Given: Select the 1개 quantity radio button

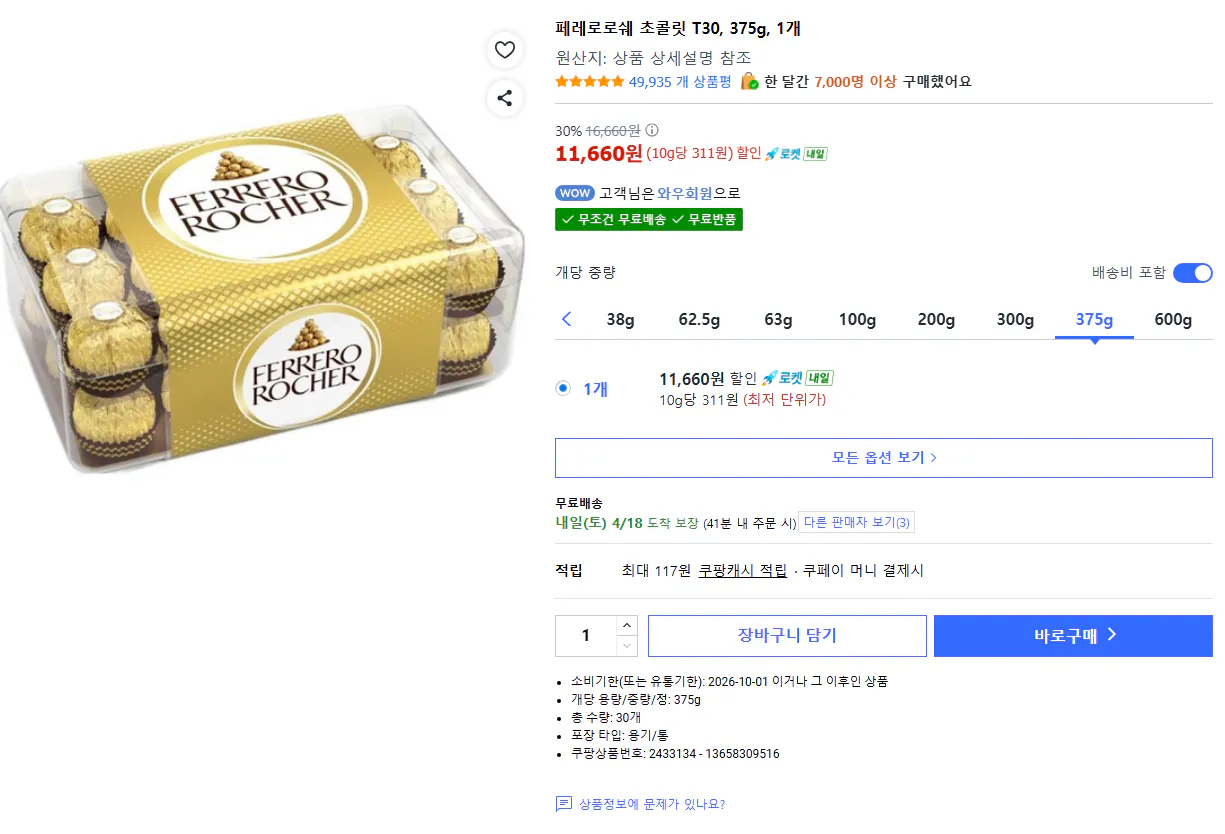Looking at the screenshot, I should (x=562, y=388).
